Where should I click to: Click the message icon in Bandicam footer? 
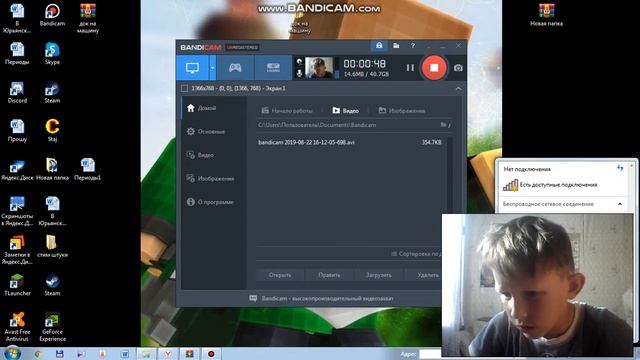coord(253,298)
